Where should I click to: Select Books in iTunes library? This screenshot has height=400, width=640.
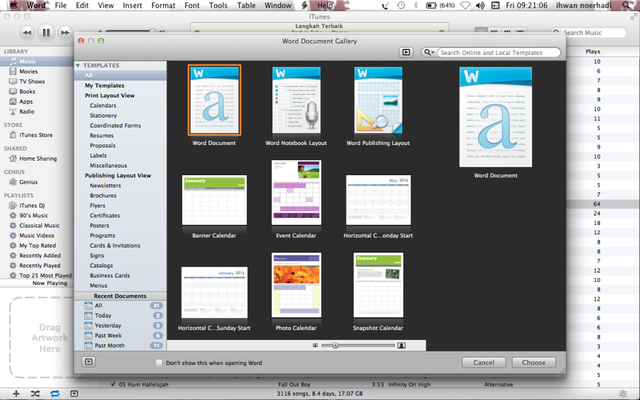pos(27,91)
